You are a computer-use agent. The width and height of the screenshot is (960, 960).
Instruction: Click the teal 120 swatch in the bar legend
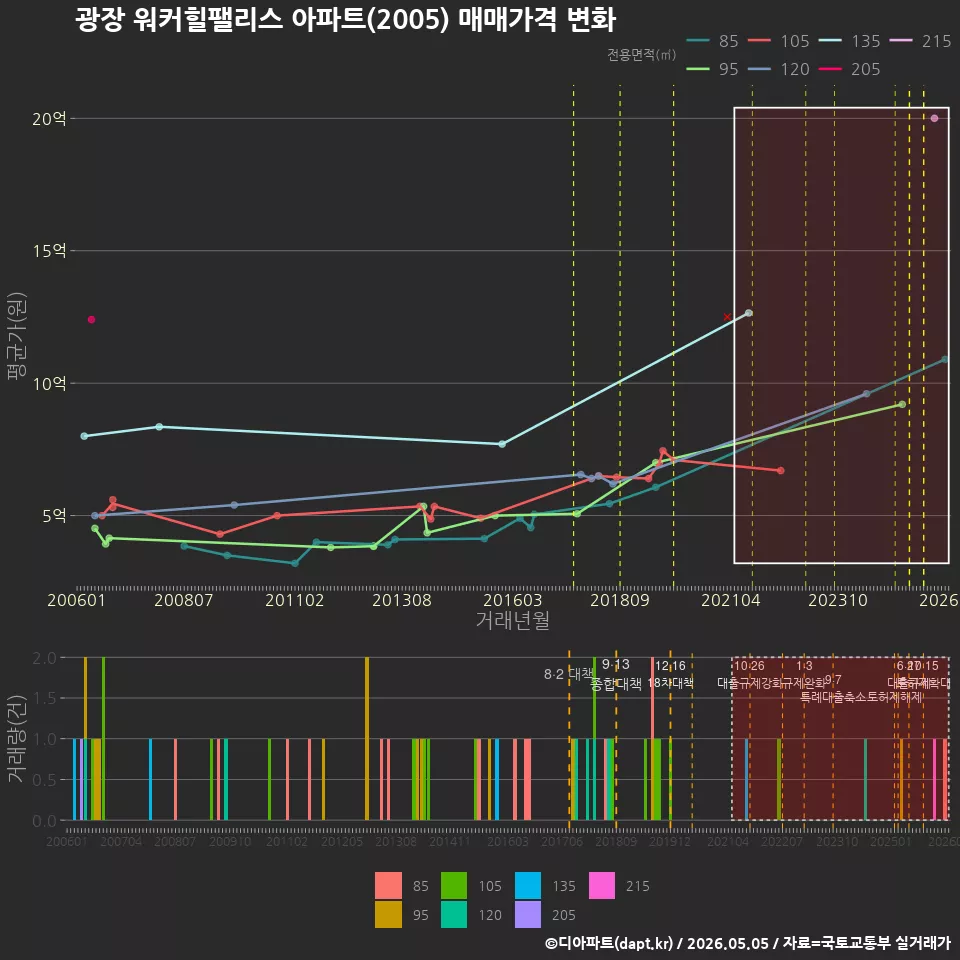(454, 914)
